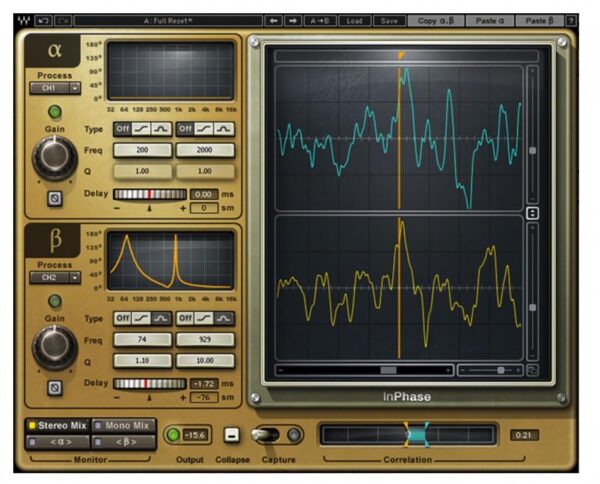Screen dimensions: 600x484
Task: Click the Waves logo icon
Action: point(24,21)
